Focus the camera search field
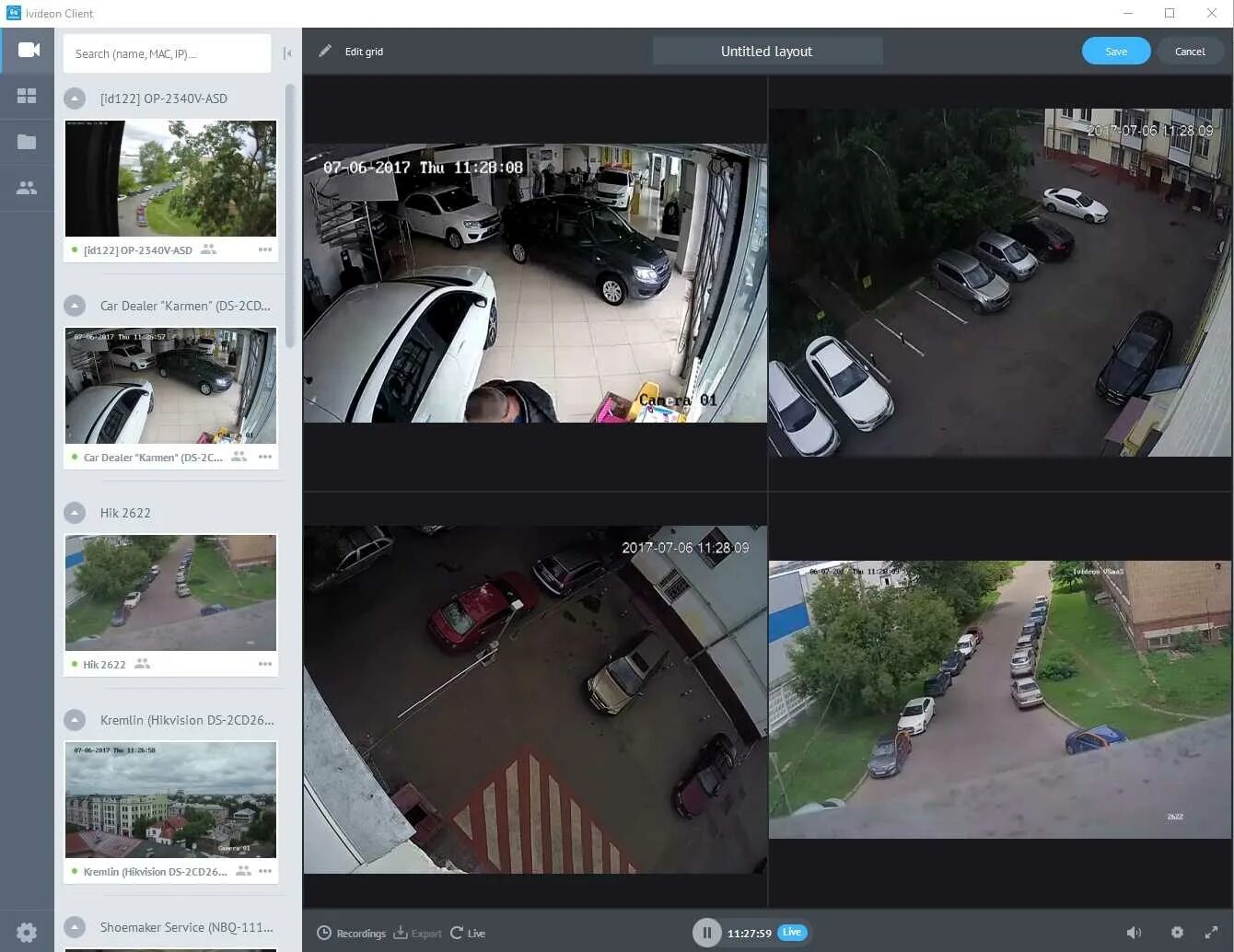The width and height of the screenshot is (1234, 952). pyautogui.click(x=167, y=53)
